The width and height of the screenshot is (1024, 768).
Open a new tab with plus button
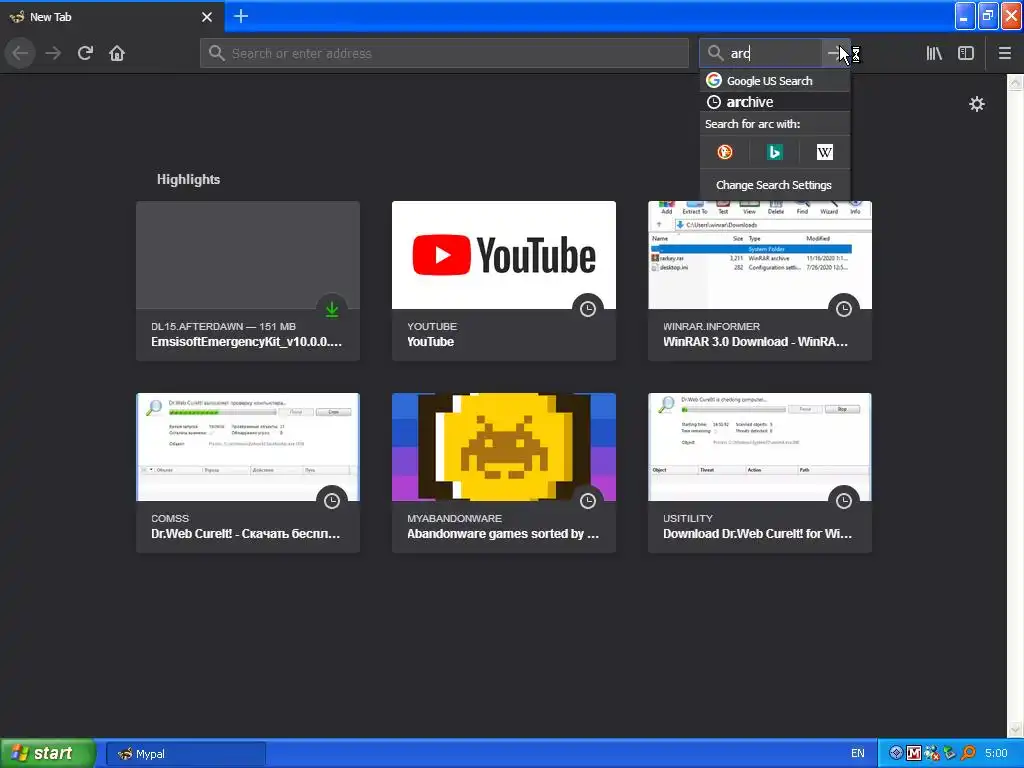pos(240,16)
